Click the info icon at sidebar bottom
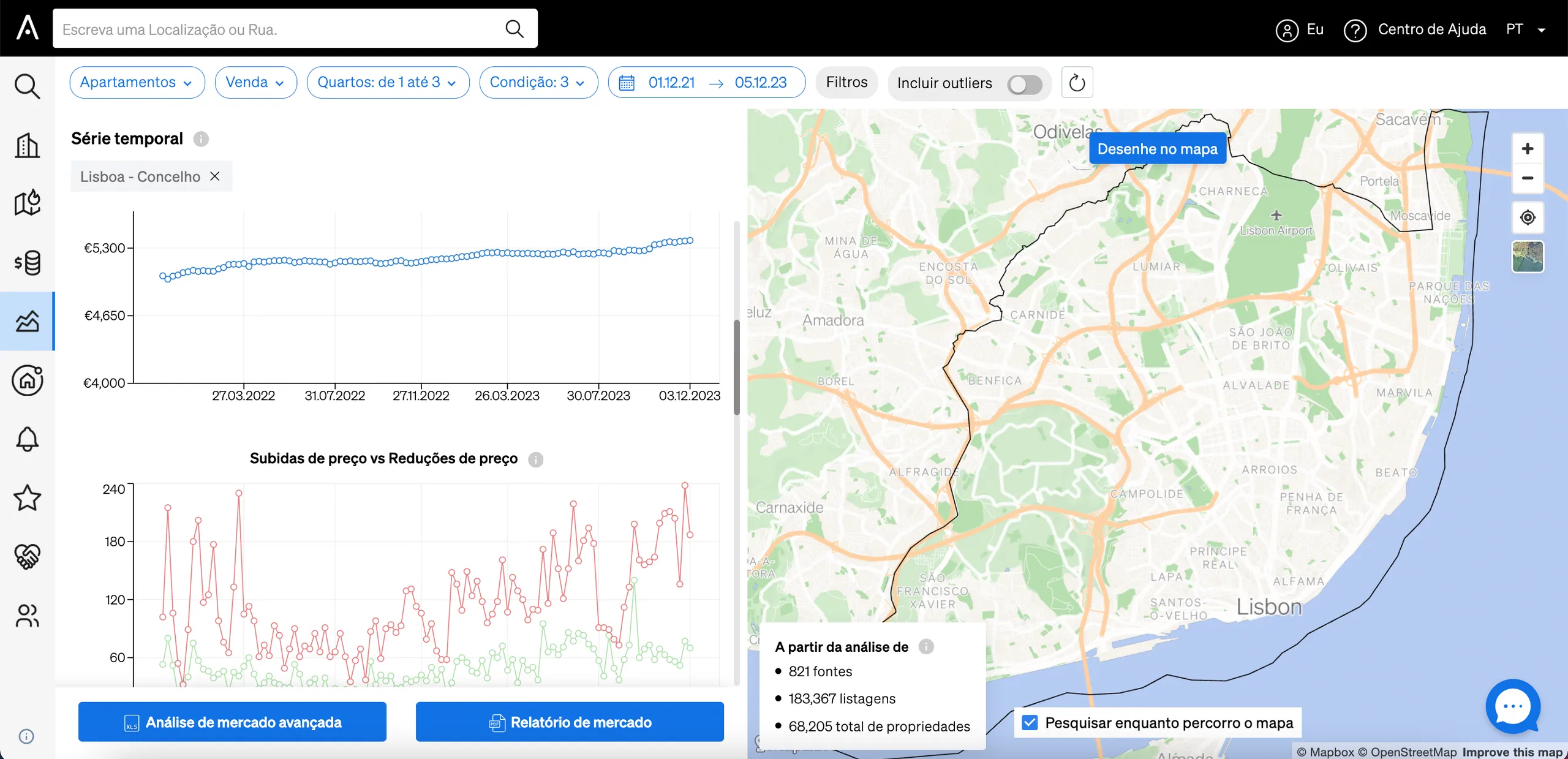Screen dimensions: 1568x759 click(x=26, y=736)
